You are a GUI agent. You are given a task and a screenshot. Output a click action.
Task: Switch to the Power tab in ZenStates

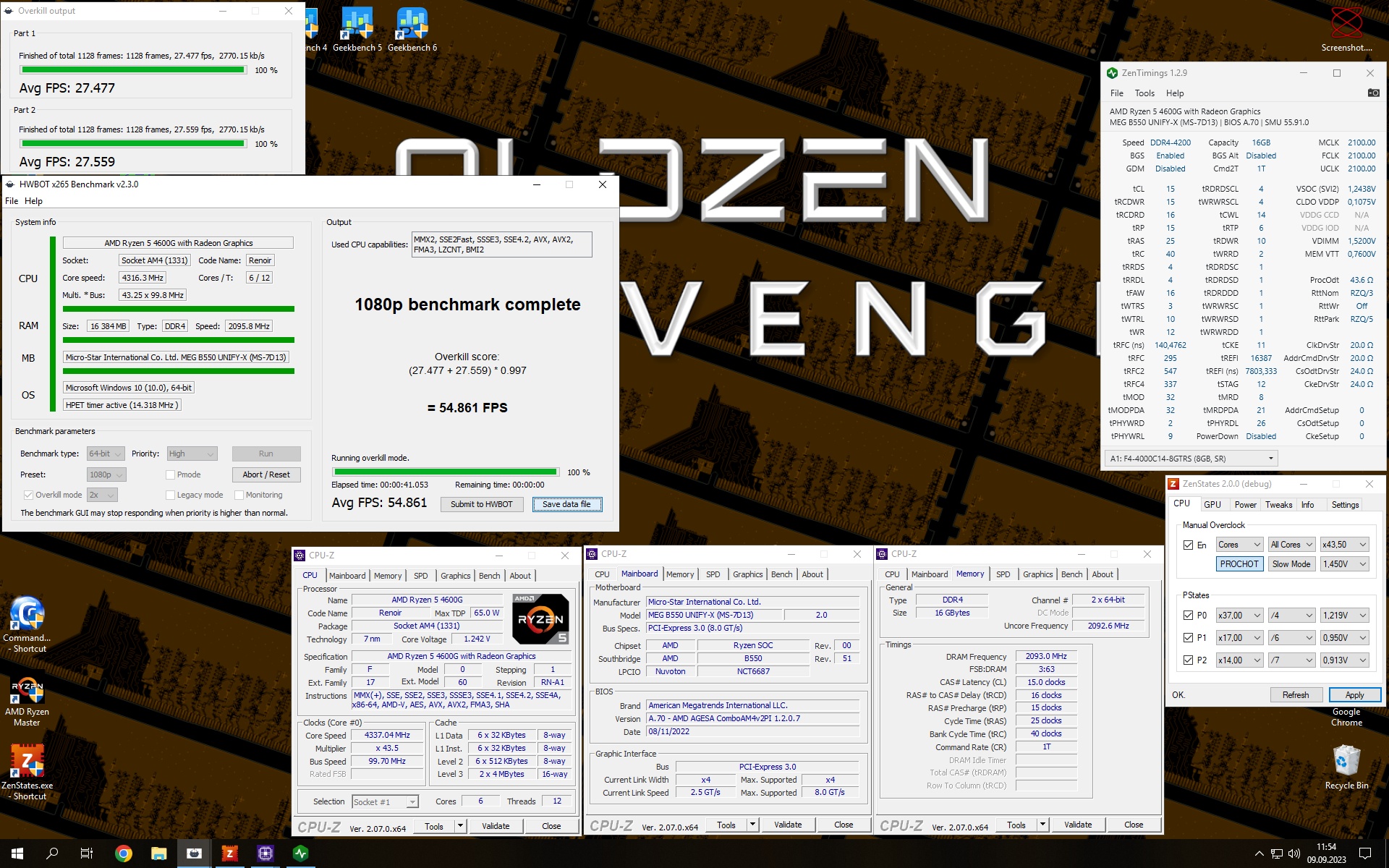coord(1245,505)
